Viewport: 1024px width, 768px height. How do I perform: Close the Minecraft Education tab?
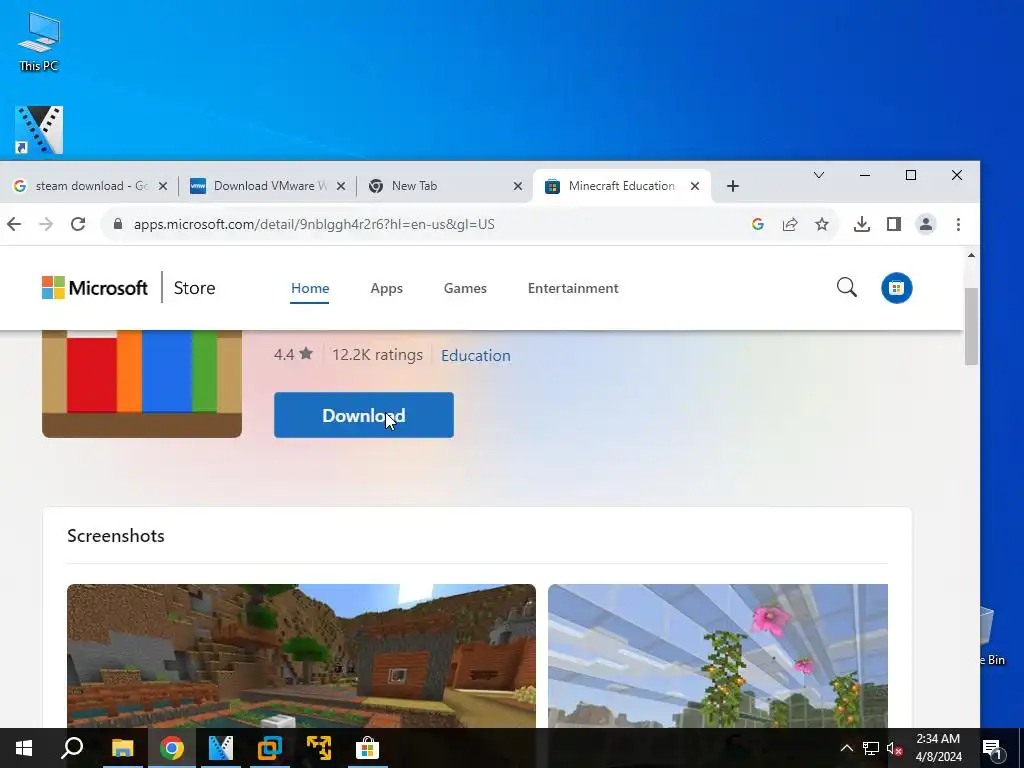coord(695,186)
